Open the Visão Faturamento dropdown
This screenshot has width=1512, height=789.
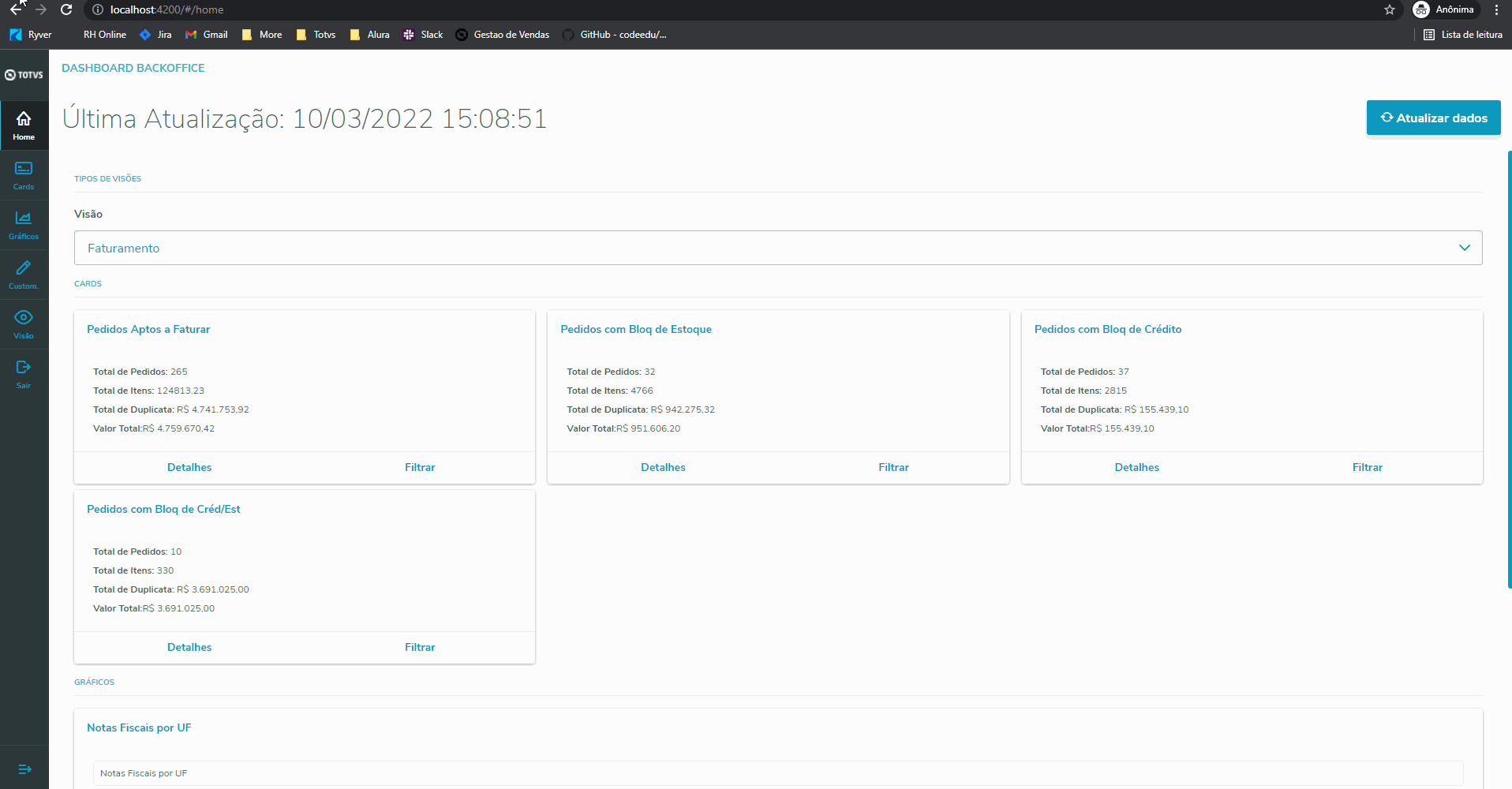pyautogui.click(x=778, y=248)
